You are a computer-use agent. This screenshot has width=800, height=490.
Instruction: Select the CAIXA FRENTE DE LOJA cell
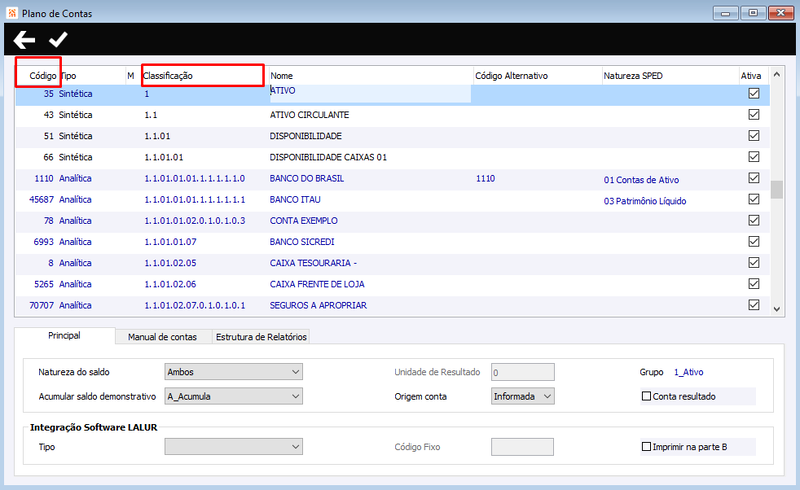pyautogui.click(x=317, y=284)
